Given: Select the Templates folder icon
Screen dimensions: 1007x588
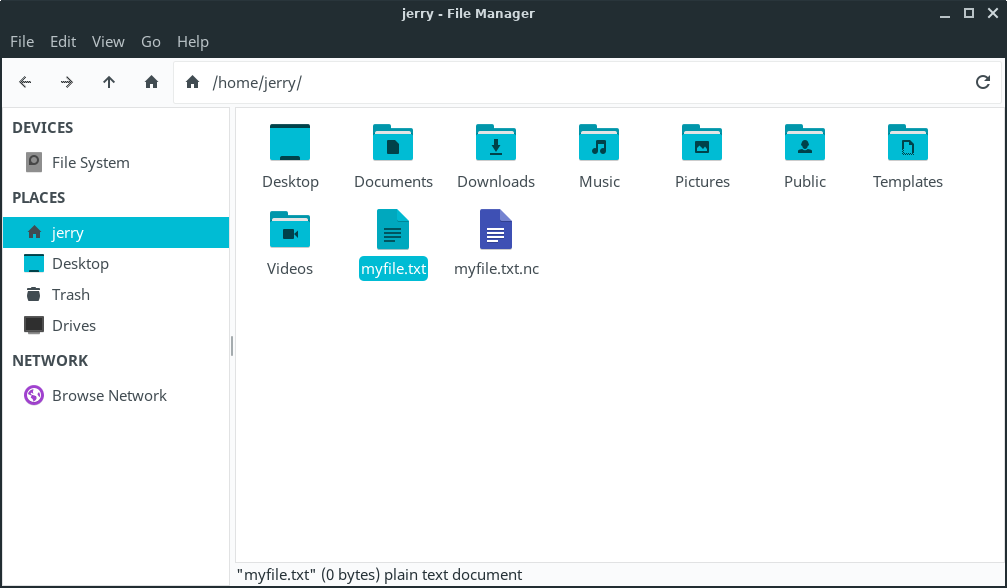Looking at the screenshot, I should coord(908,144).
